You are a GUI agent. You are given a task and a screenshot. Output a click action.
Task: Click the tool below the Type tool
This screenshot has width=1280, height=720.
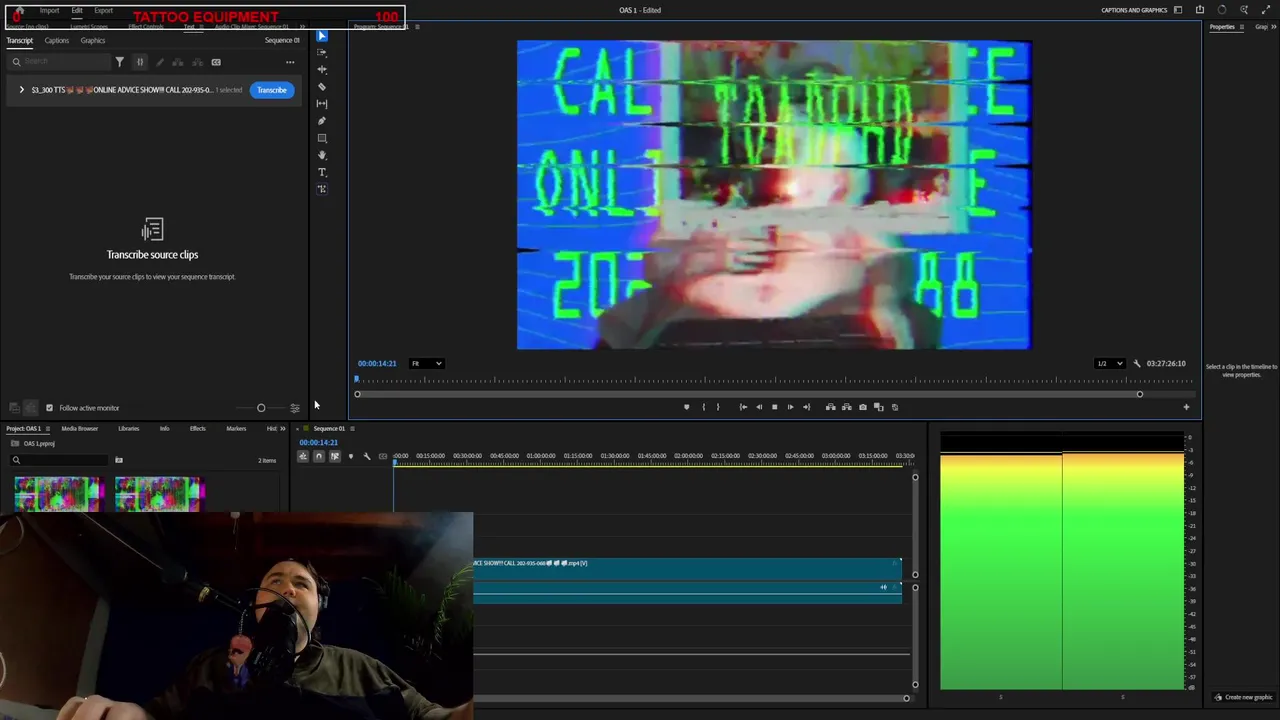[x=322, y=189]
